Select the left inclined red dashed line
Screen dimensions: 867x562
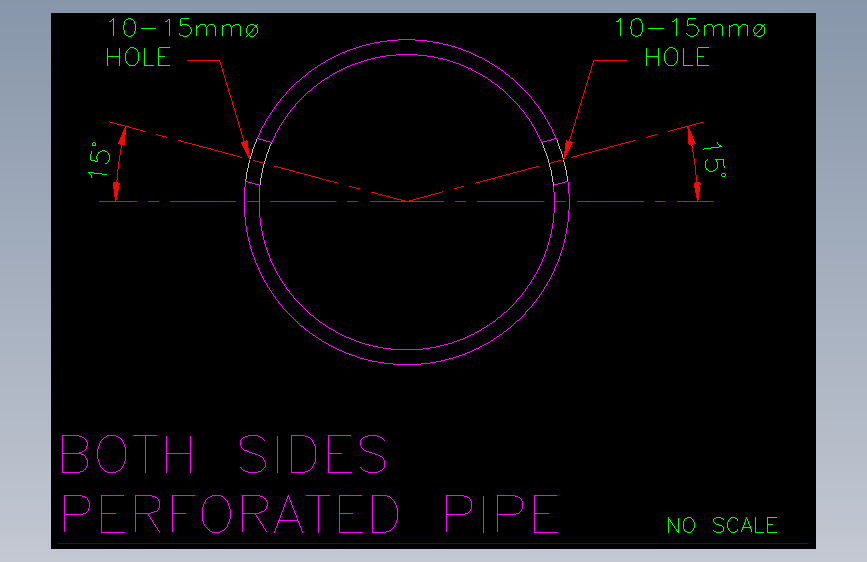pyautogui.click(x=258, y=162)
